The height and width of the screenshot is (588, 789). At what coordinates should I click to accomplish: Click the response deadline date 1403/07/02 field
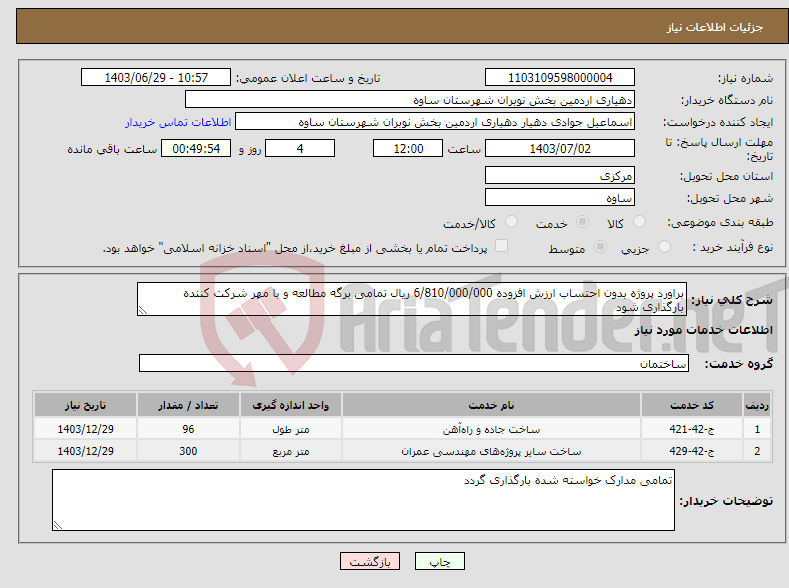(560, 148)
